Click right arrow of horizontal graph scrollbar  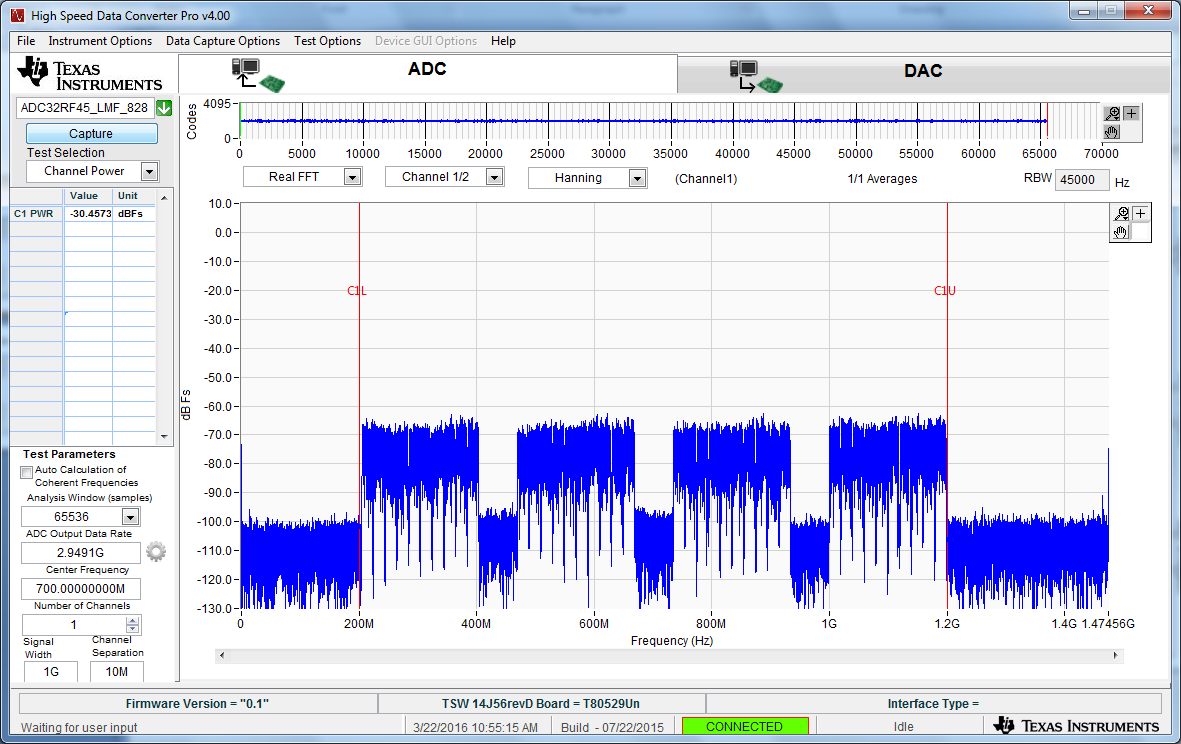[x=1116, y=655]
